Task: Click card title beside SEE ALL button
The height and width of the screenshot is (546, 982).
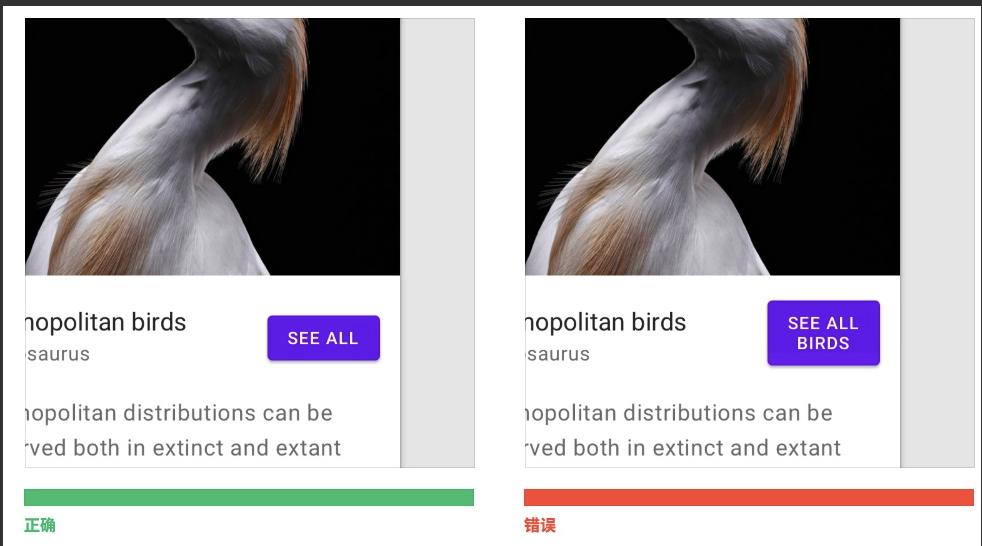Action: click(x=106, y=322)
